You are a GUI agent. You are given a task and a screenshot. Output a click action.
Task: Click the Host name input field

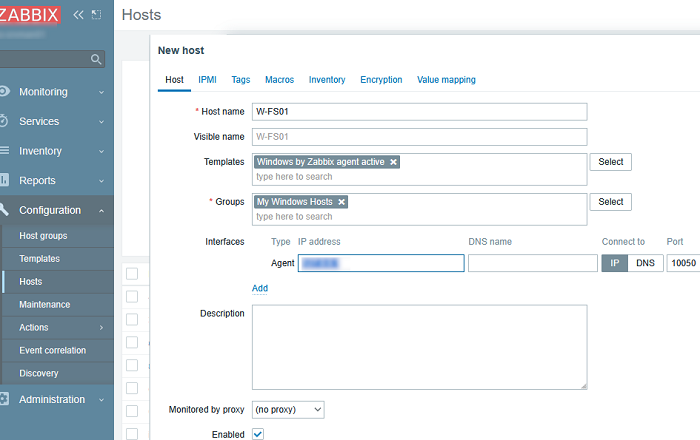[x=420, y=112]
